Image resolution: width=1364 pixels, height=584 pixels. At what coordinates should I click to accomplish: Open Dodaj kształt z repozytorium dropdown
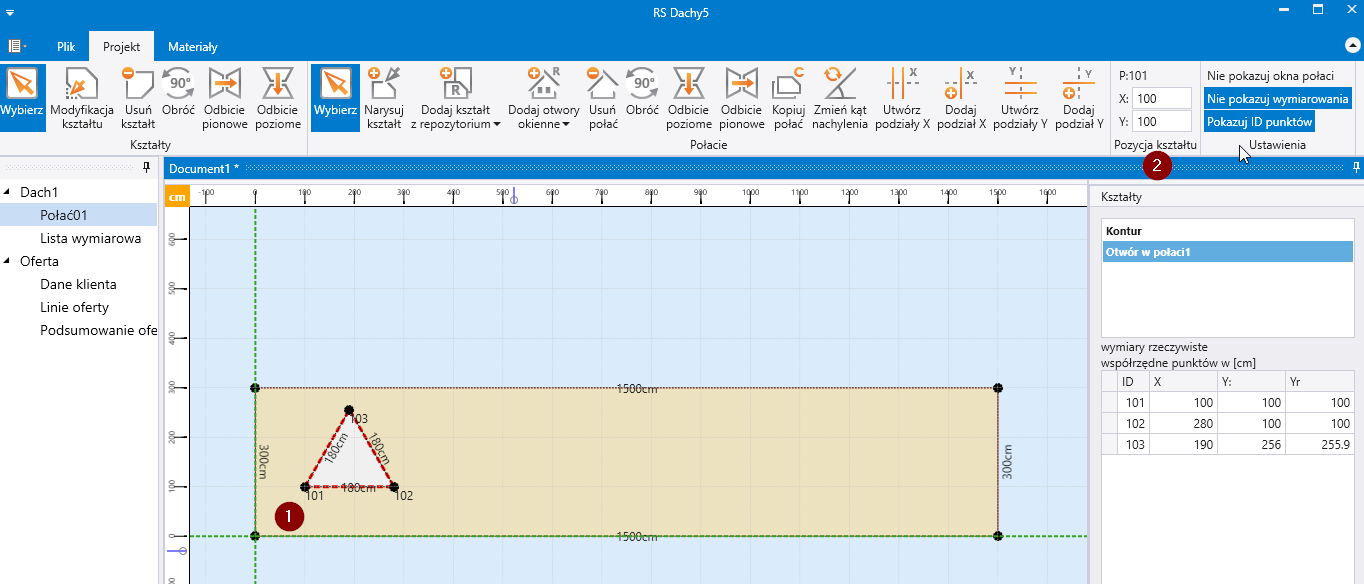coord(455,98)
